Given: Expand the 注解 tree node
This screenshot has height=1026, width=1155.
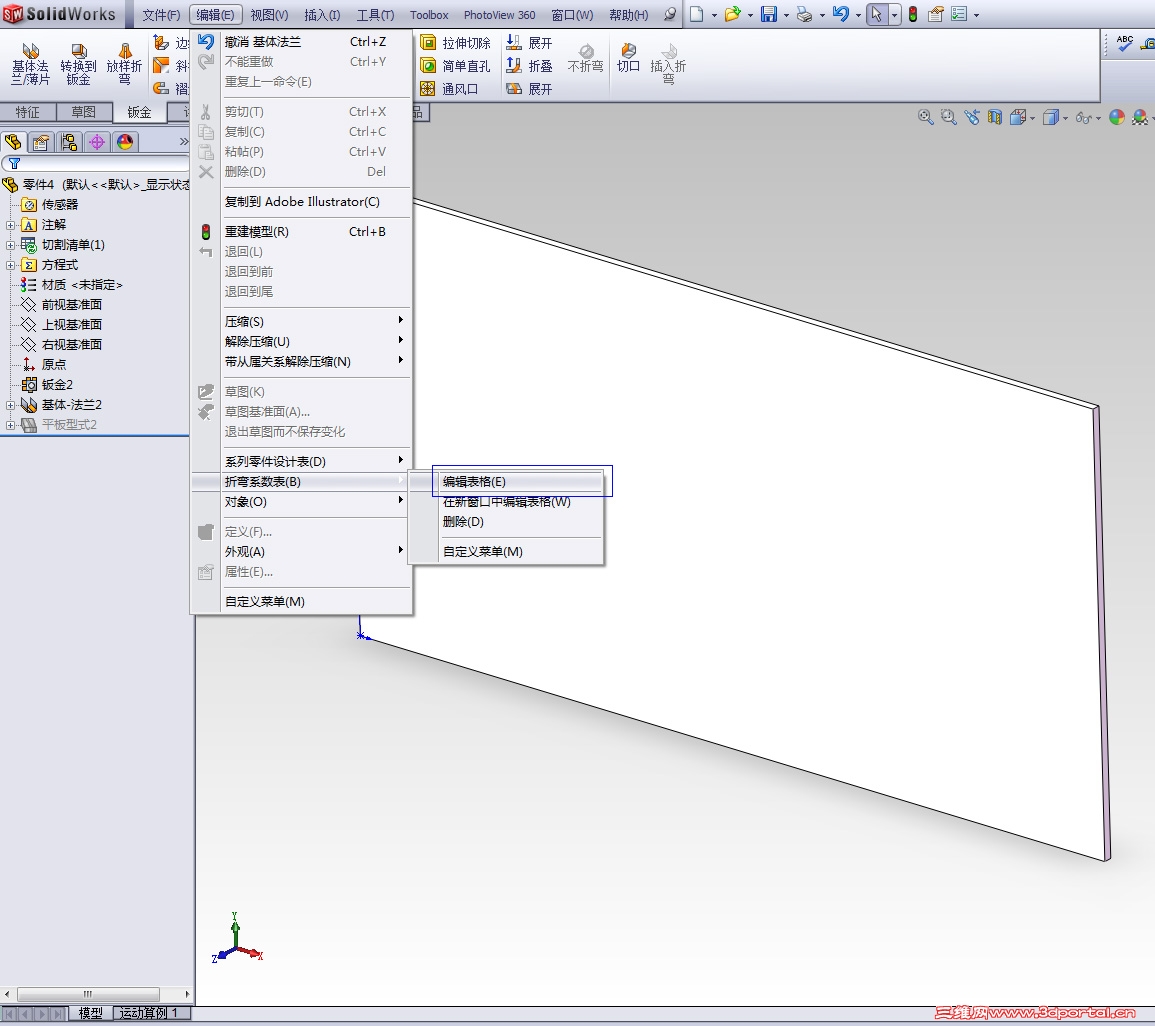Looking at the screenshot, I should (10, 225).
